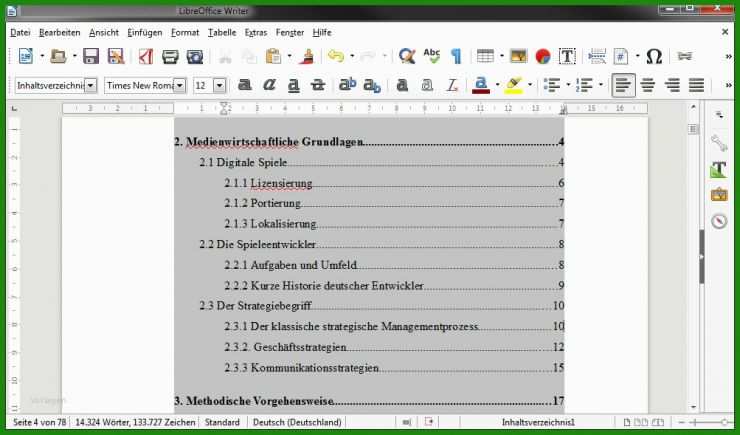Set justified paragraph alignment
Image resolution: width=740 pixels, height=435 pixels.
coord(697,85)
